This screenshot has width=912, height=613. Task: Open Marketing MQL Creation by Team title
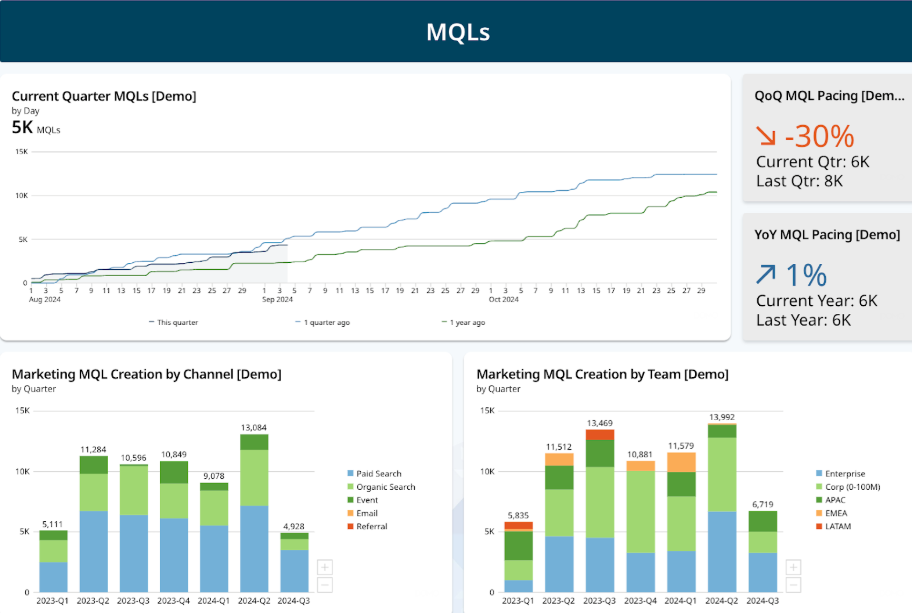(603, 374)
